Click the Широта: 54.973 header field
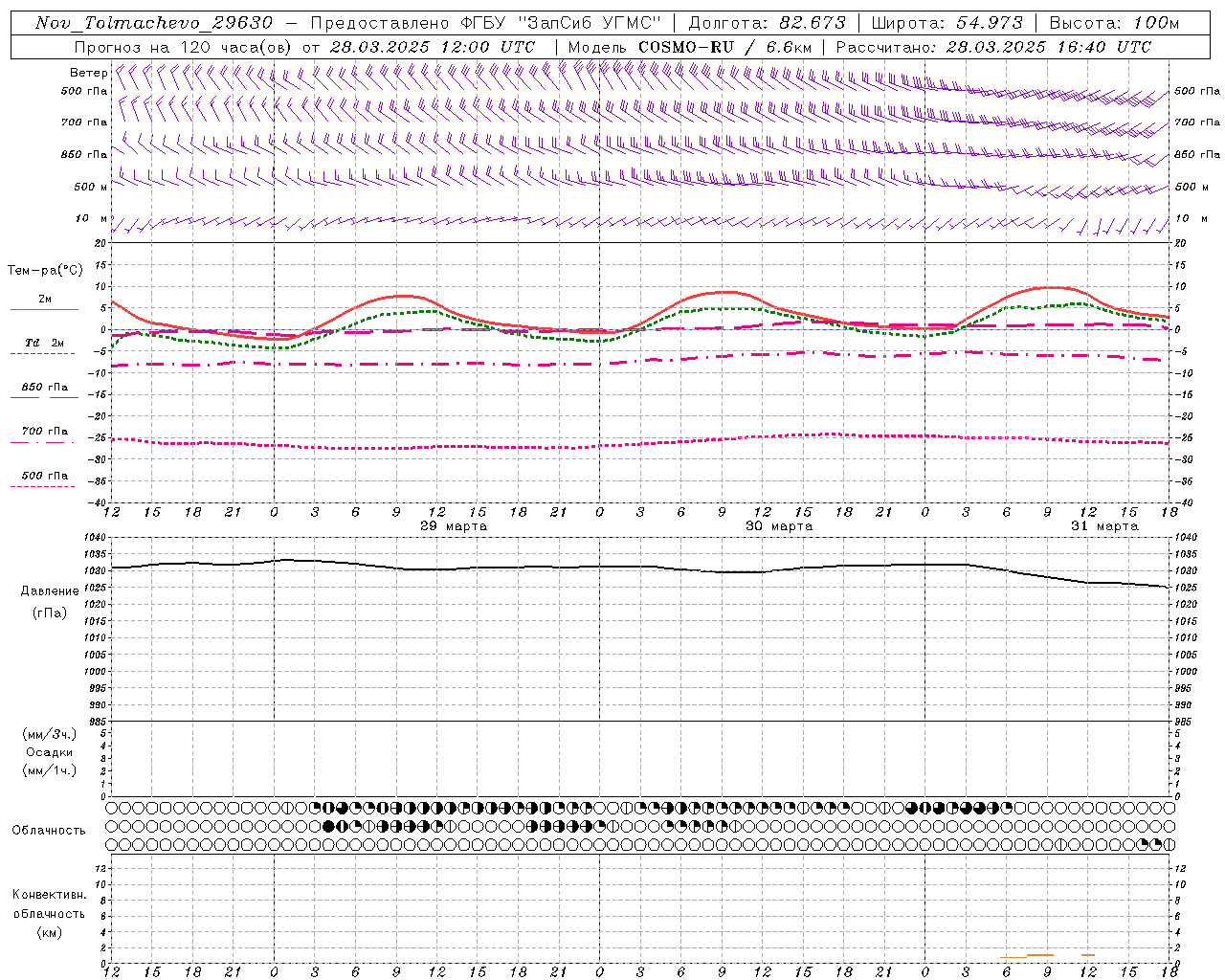Image resolution: width=1225 pixels, height=980 pixels. point(946,23)
